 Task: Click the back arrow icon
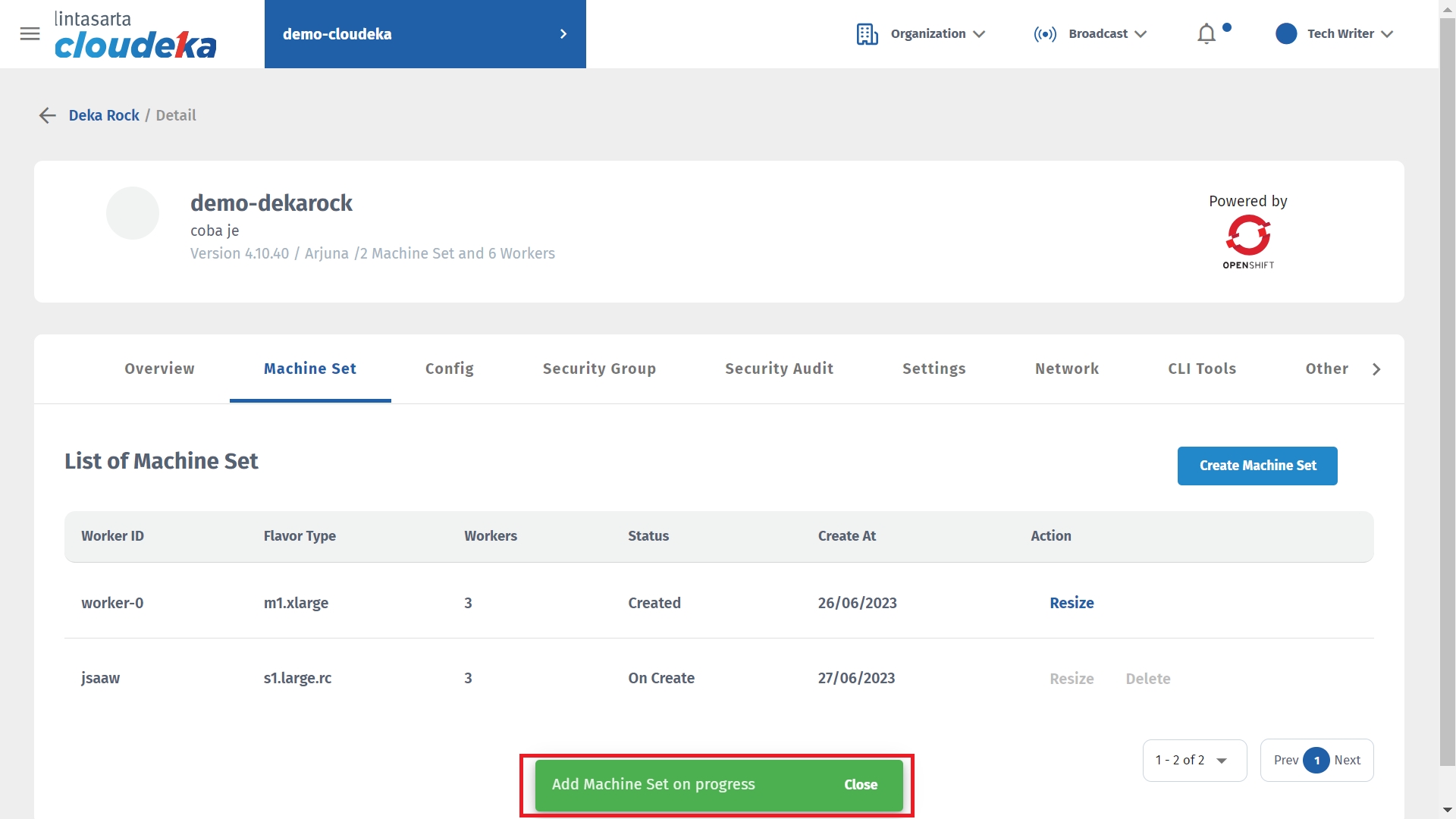coord(47,115)
